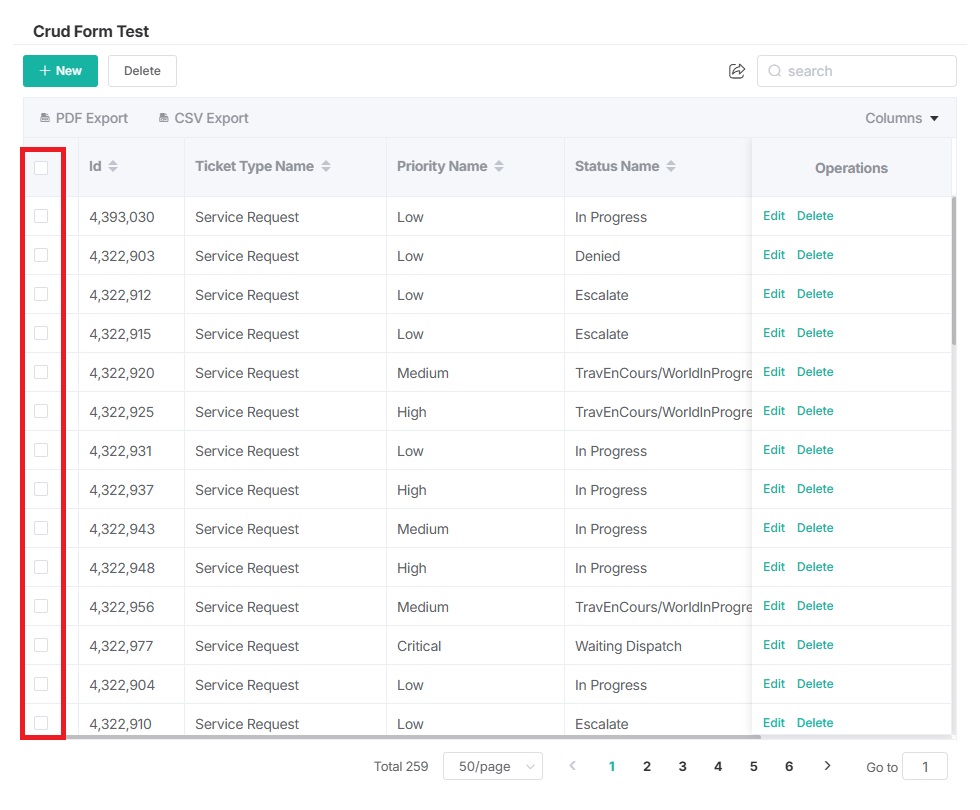The width and height of the screenshot is (980, 810).
Task: Check the row for ticket 4,393,030
Action: point(41,216)
